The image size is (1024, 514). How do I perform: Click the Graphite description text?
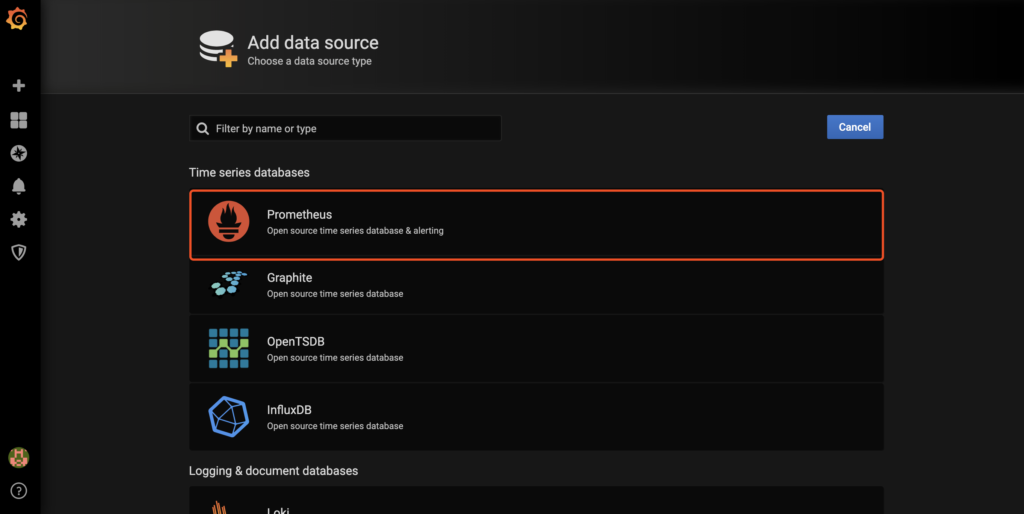tap(335, 294)
